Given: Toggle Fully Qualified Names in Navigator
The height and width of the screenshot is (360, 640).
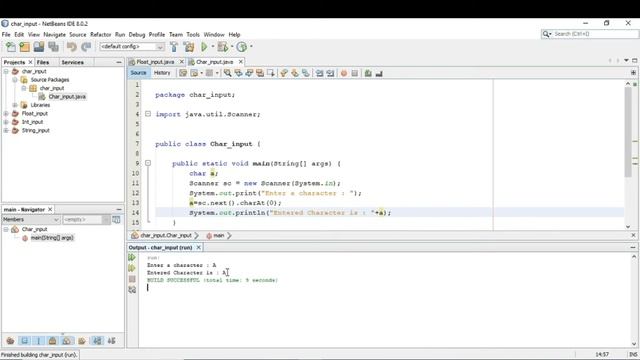Looking at the screenshot, I should click(82, 340).
